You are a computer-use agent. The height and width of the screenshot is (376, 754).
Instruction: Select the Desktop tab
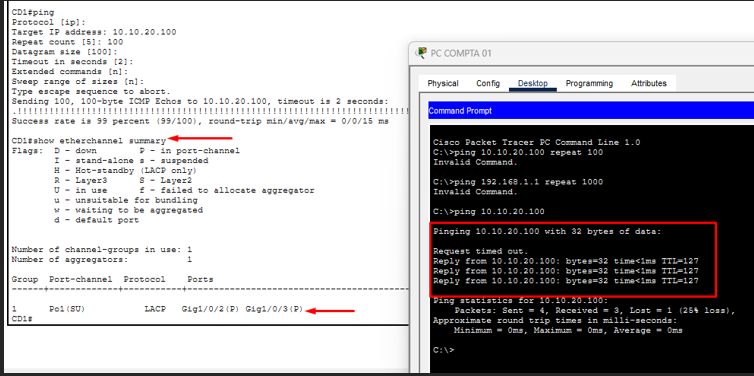tap(533, 83)
